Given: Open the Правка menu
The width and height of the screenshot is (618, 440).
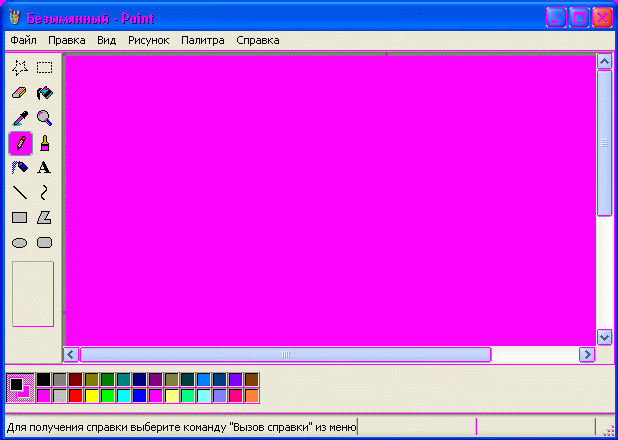Looking at the screenshot, I should tap(67, 40).
